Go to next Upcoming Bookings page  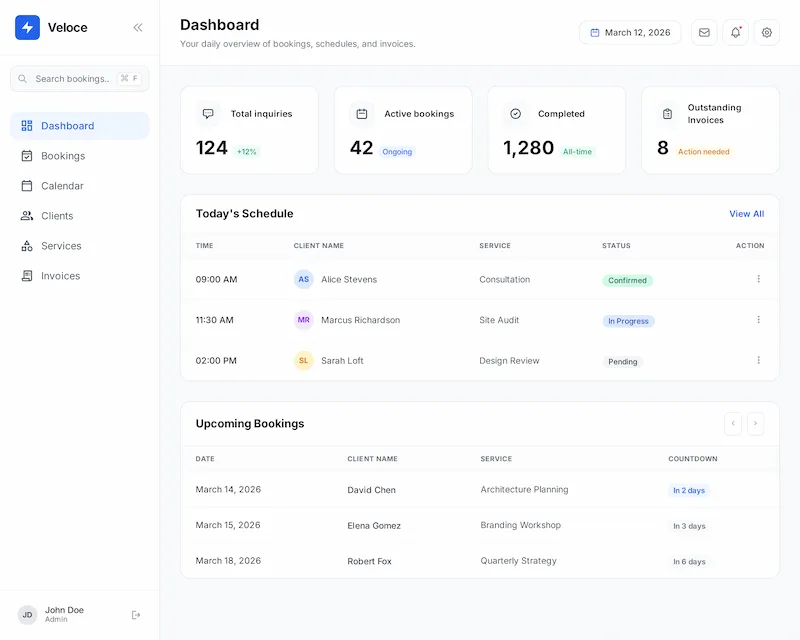(755, 424)
